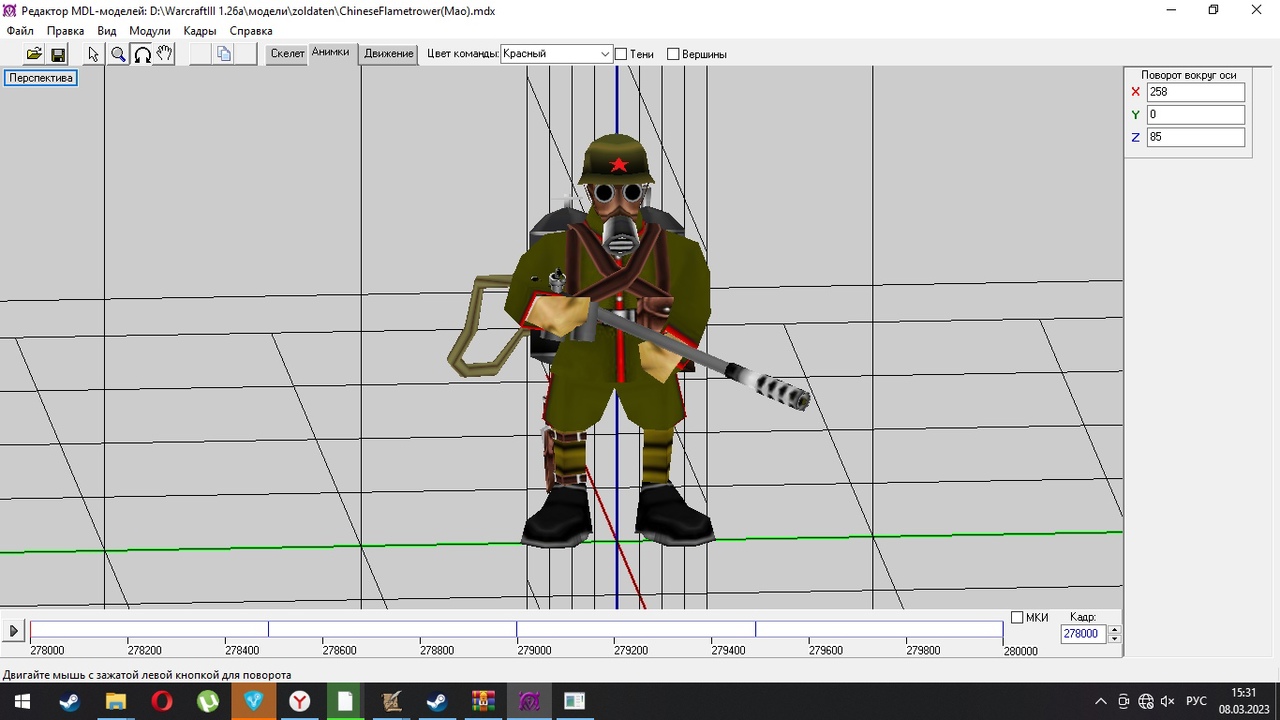Click the copy pages toolbar icon
The image size is (1280, 720).
[x=224, y=54]
